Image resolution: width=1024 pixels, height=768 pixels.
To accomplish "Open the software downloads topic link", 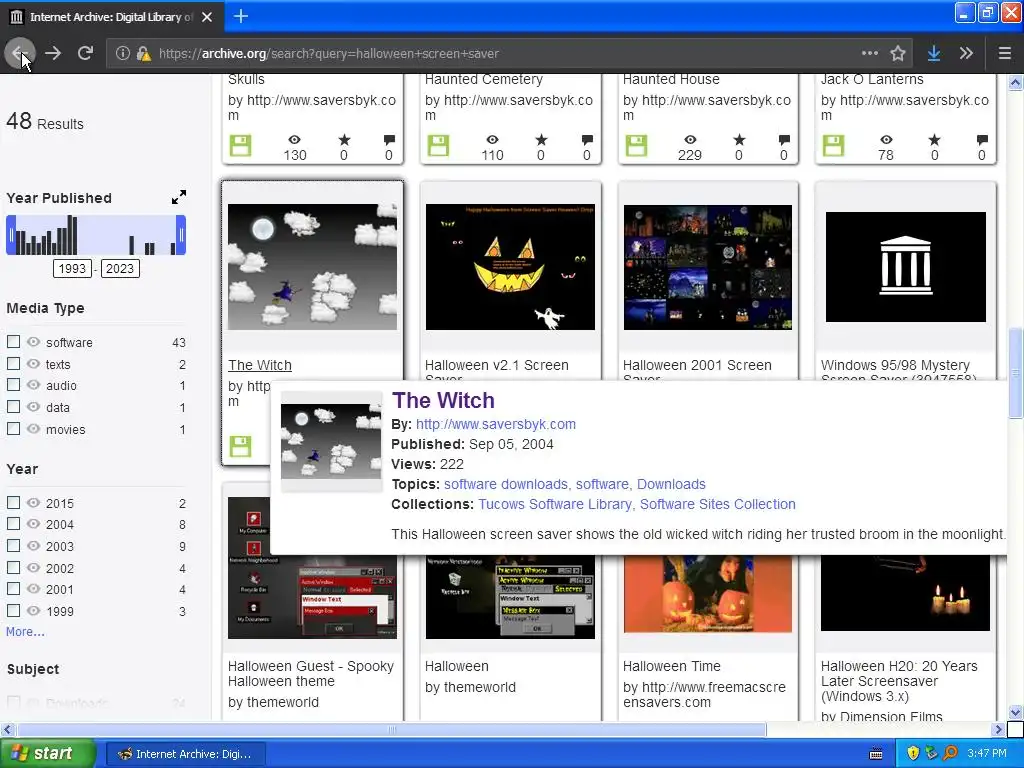I will (x=507, y=485).
